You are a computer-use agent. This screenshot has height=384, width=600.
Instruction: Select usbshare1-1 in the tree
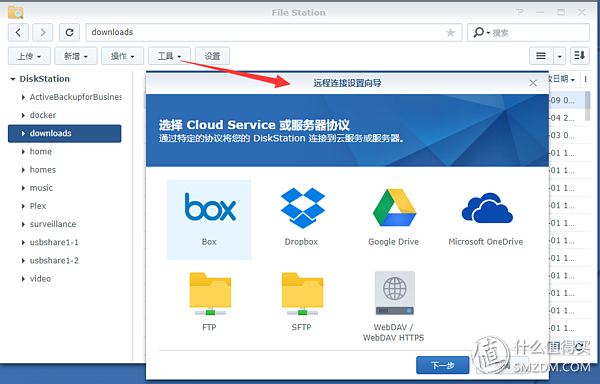click(x=54, y=242)
